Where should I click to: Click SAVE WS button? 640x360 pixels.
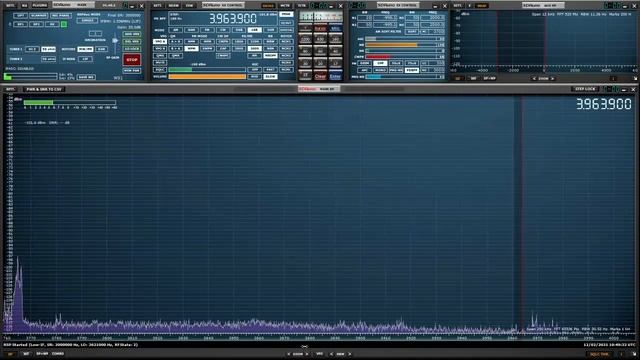86,77
